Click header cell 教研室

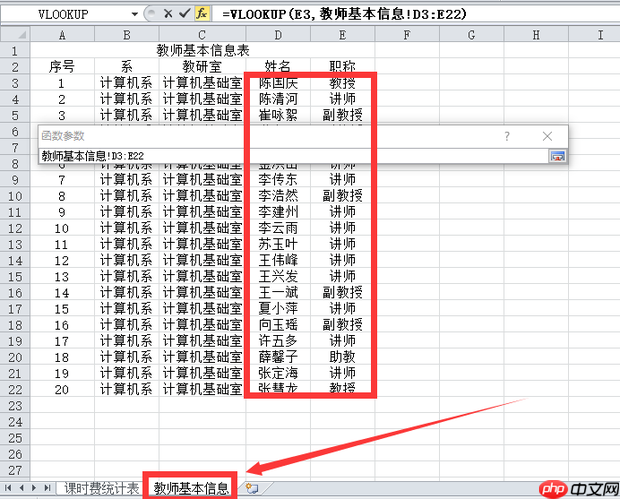click(202, 66)
